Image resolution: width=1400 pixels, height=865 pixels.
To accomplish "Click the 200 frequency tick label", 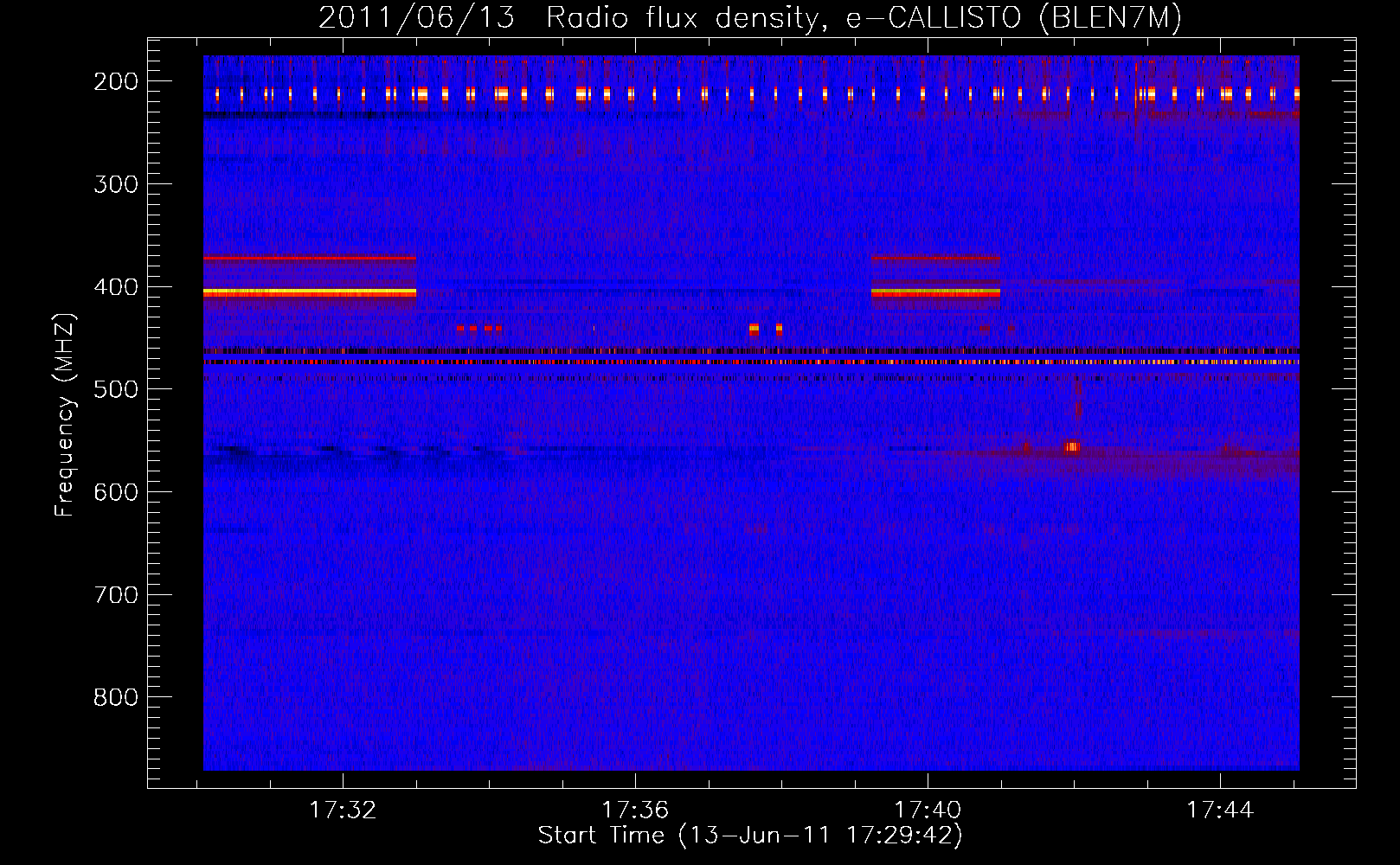I will [x=115, y=81].
